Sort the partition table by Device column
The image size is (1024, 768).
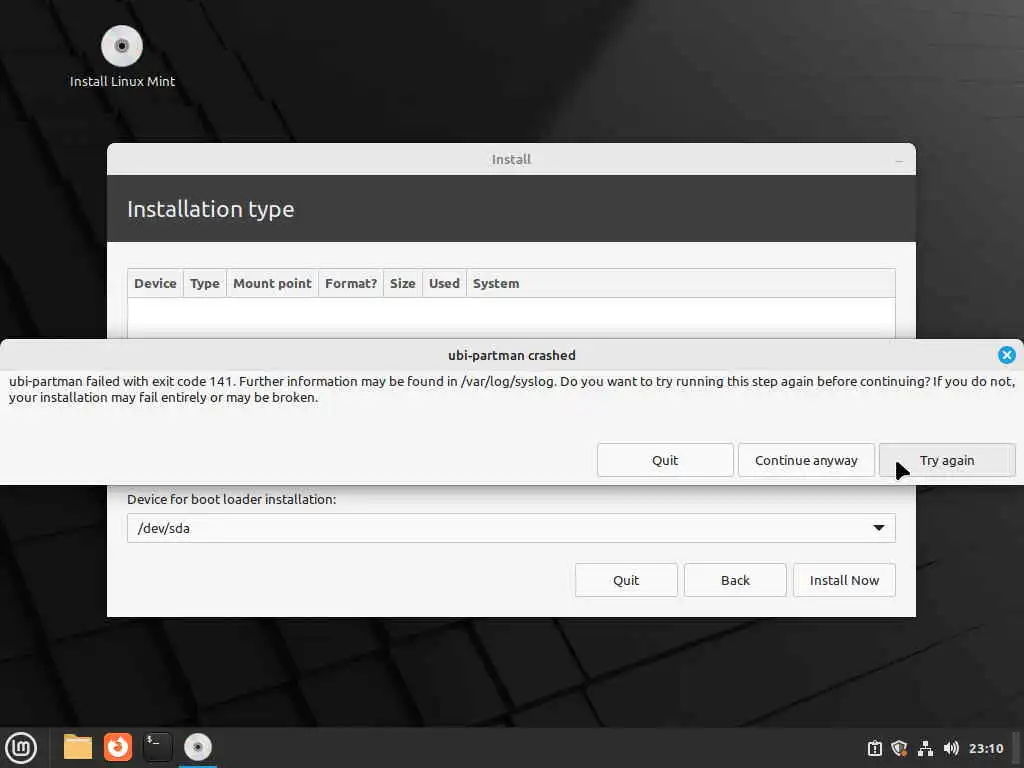pyautogui.click(x=155, y=283)
